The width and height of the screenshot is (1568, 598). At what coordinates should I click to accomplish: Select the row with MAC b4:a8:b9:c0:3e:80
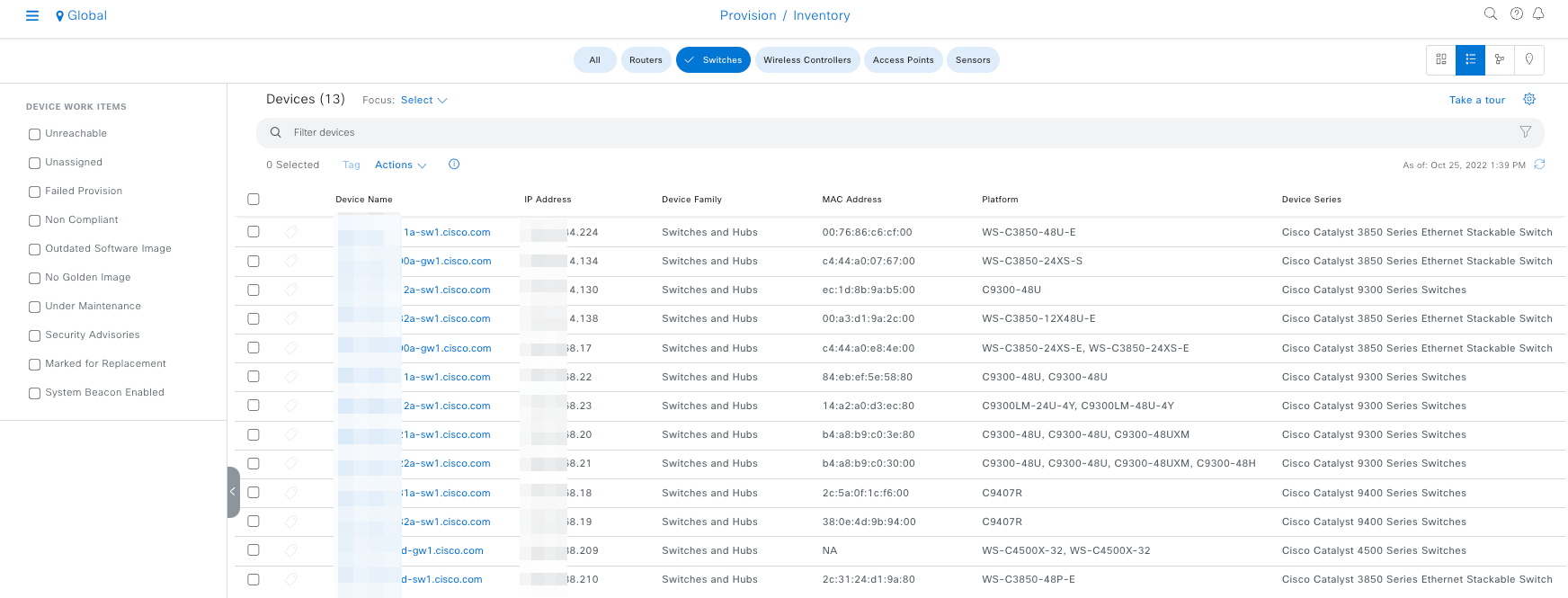click(254, 434)
